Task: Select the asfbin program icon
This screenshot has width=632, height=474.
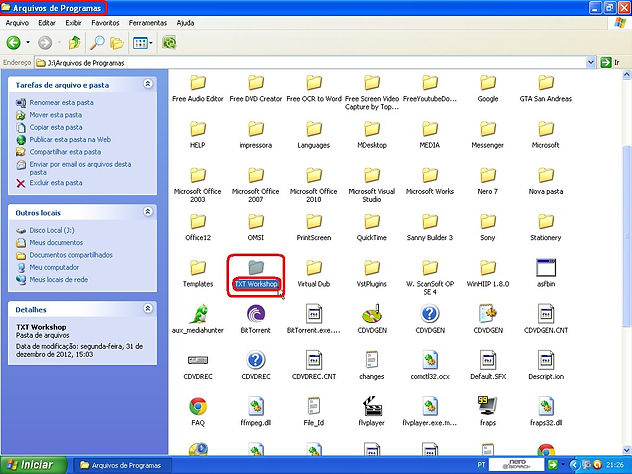Action: (546, 273)
